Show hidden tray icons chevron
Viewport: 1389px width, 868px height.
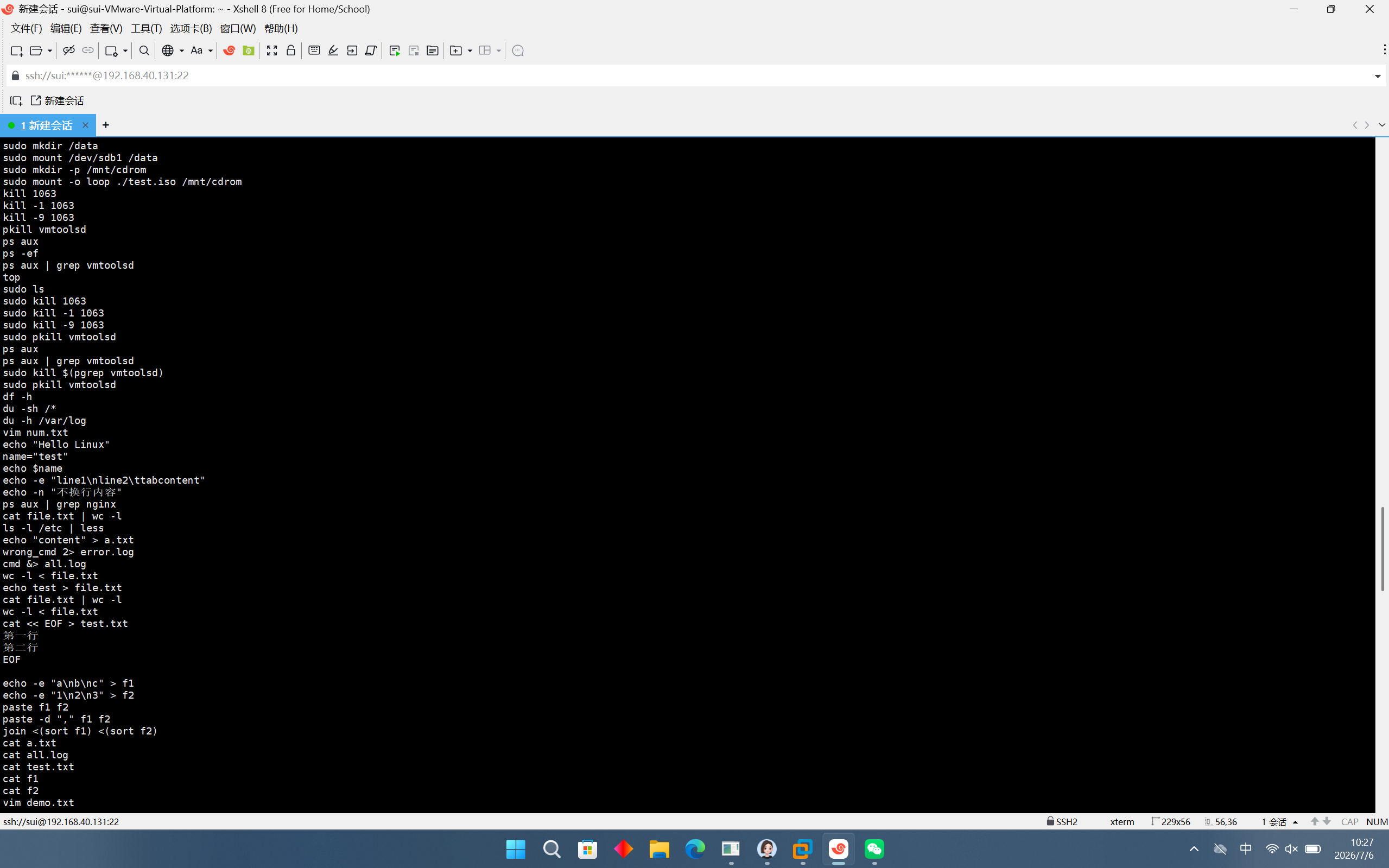pos(1195,849)
